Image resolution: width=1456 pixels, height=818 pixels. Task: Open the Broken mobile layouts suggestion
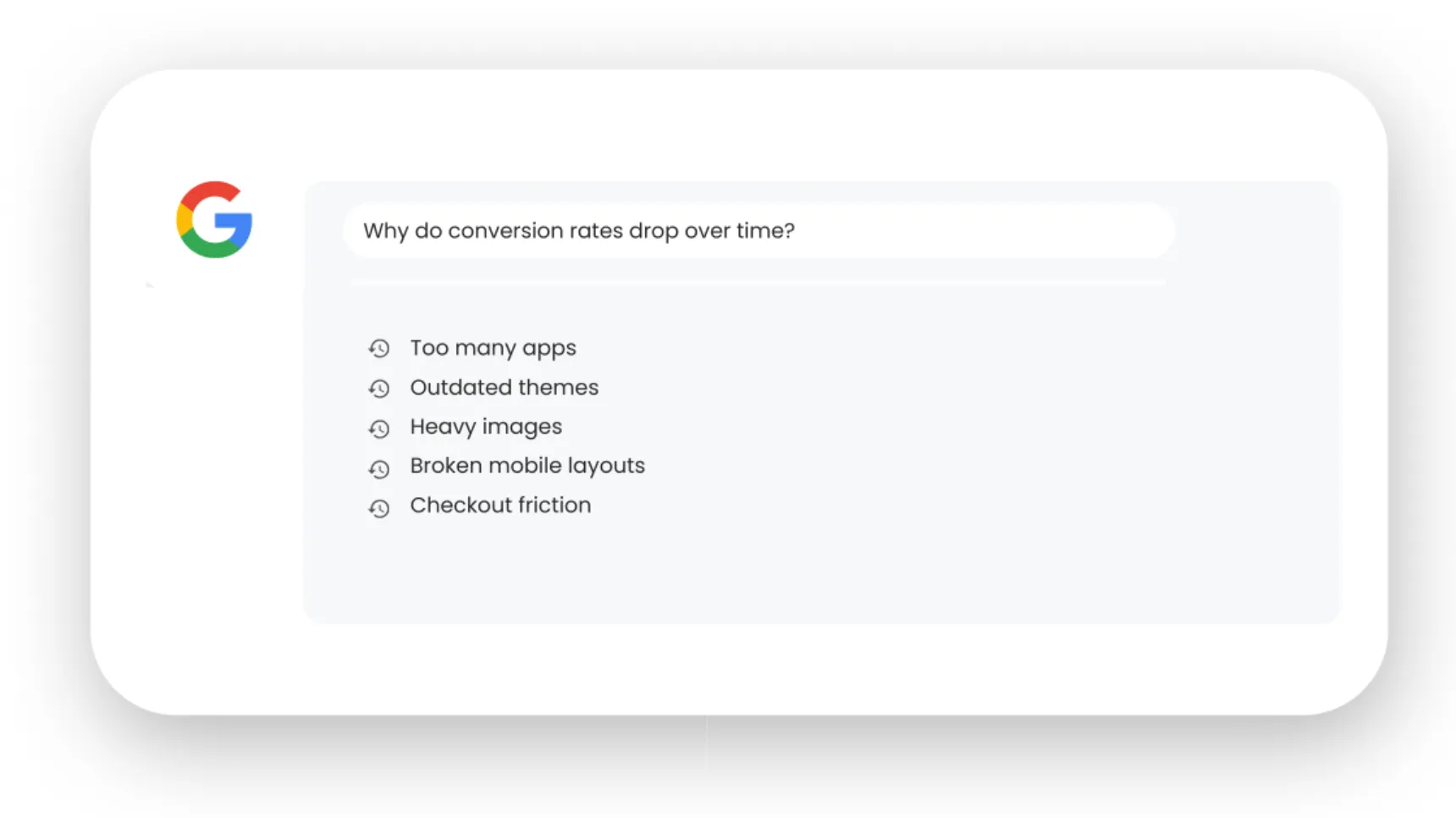coord(527,466)
